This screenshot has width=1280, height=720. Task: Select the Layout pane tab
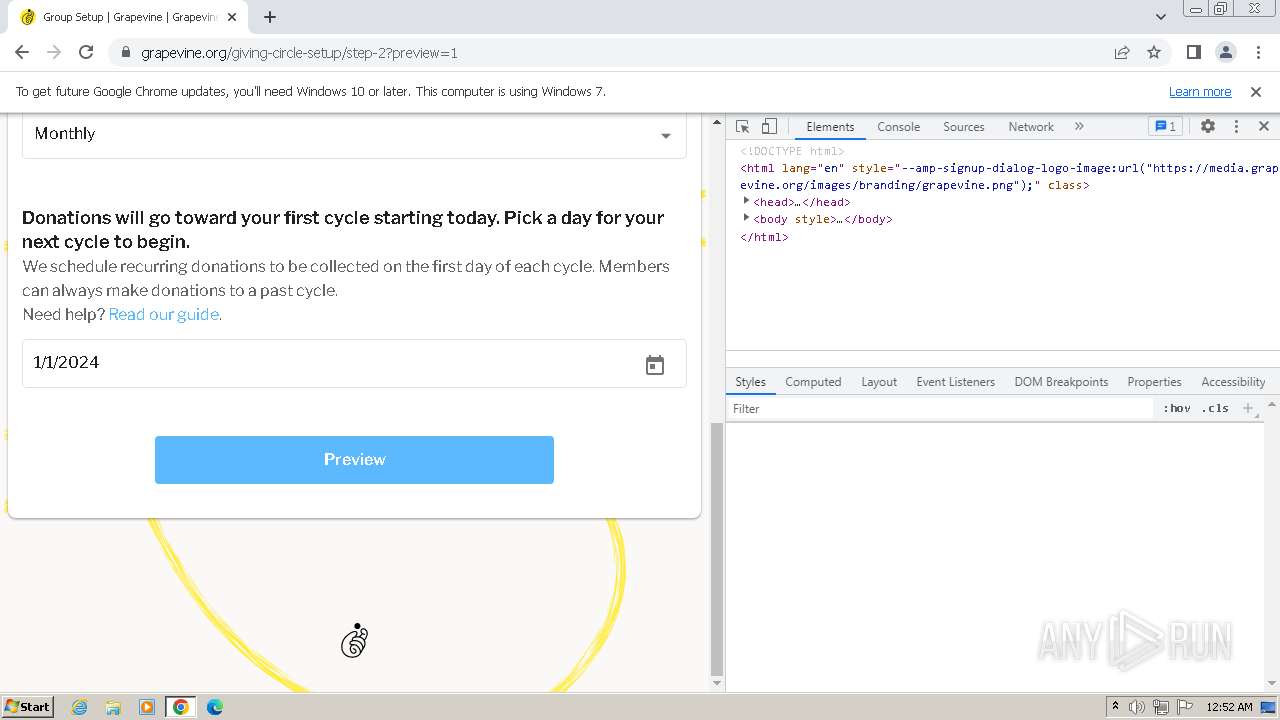(x=879, y=382)
